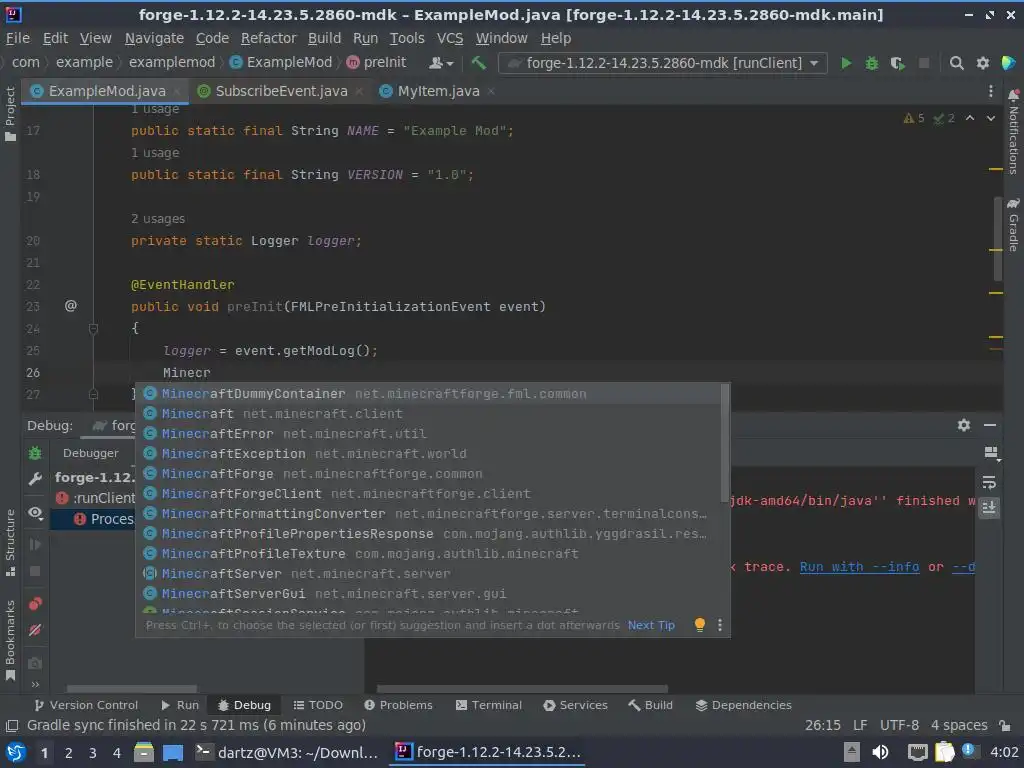Collapse preInit method fold at line 24

(93, 328)
